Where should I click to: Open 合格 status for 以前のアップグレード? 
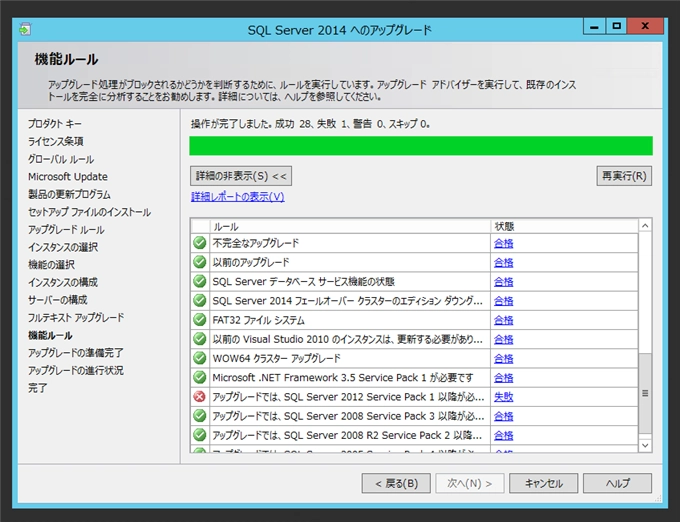tap(503, 262)
